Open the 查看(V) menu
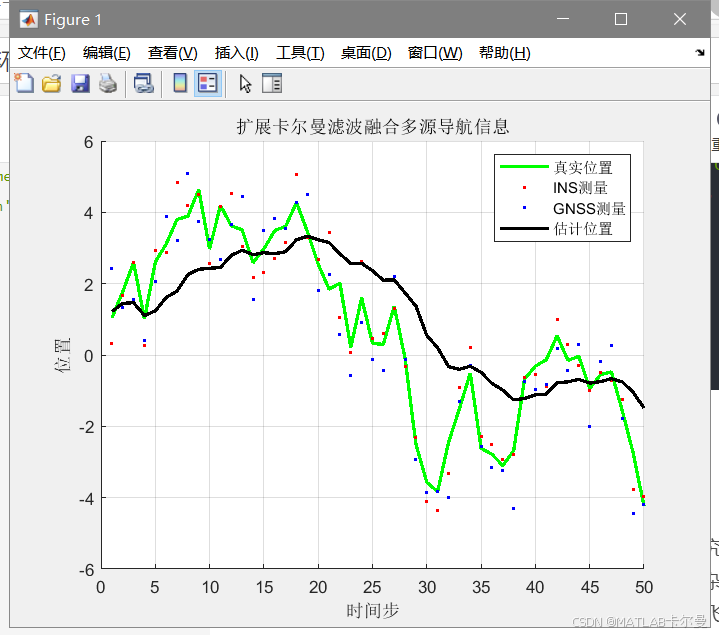Image resolution: width=719 pixels, height=635 pixels. 172,53
